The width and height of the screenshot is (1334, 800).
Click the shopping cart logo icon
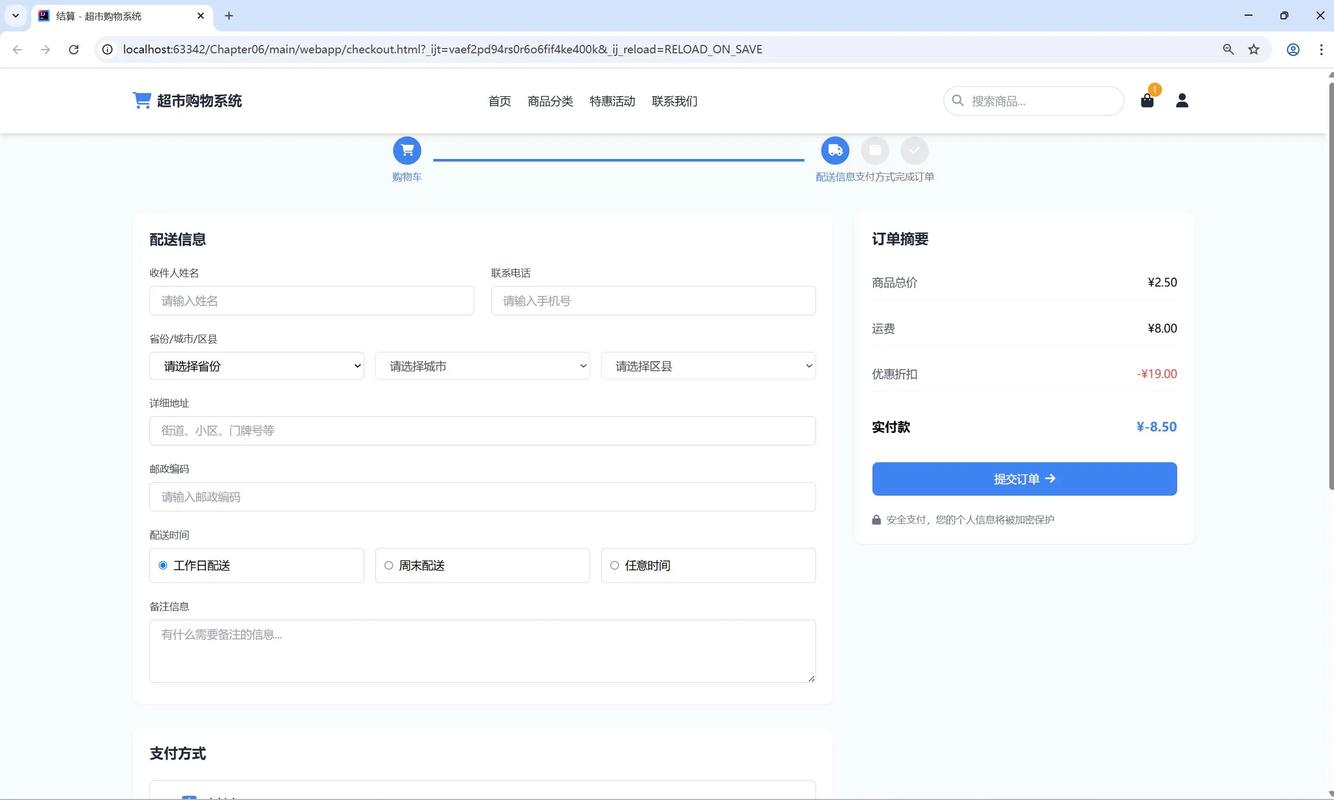pos(141,98)
